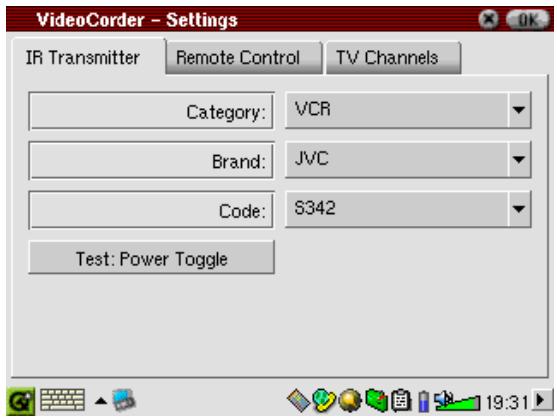Open the Brand dropdown showing JVC
The width and height of the screenshot is (557, 417).
[x=408, y=159]
